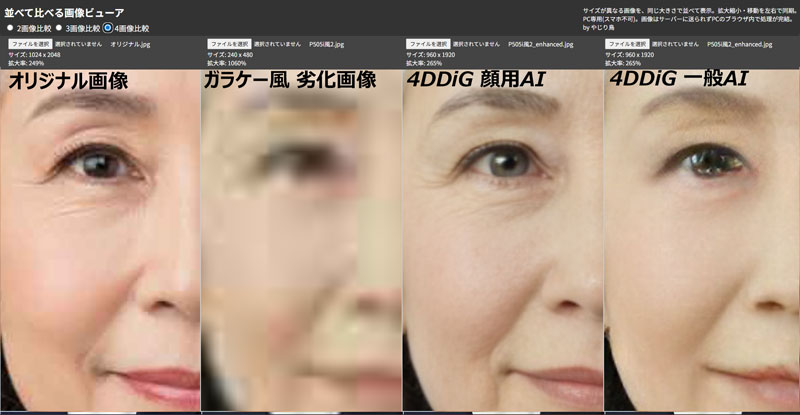Click ファイルを選択 button beside P505i風2.jpg

[x=229, y=44]
